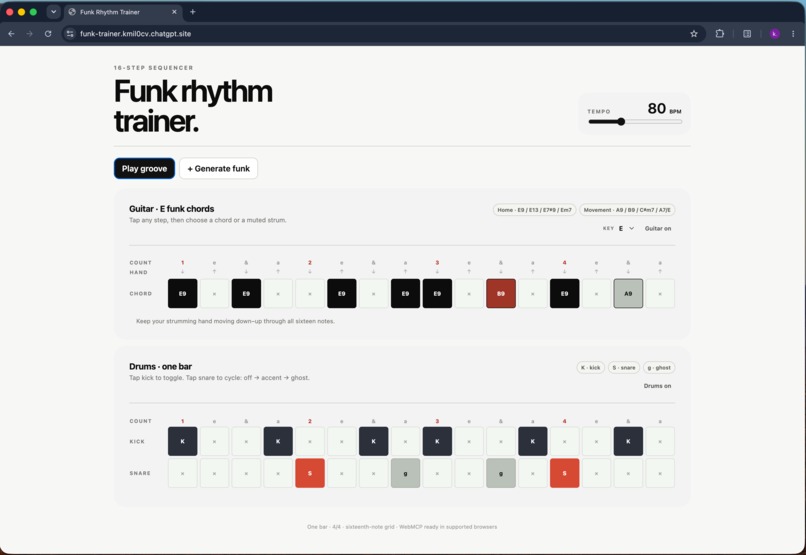Select the E9 chord step on count 4
The height and width of the screenshot is (555, 806).
[564, 293]
